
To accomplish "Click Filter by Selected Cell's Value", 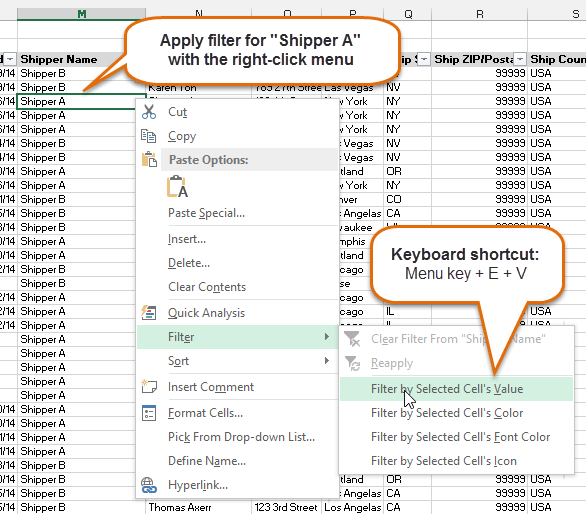I will (456, 389).
